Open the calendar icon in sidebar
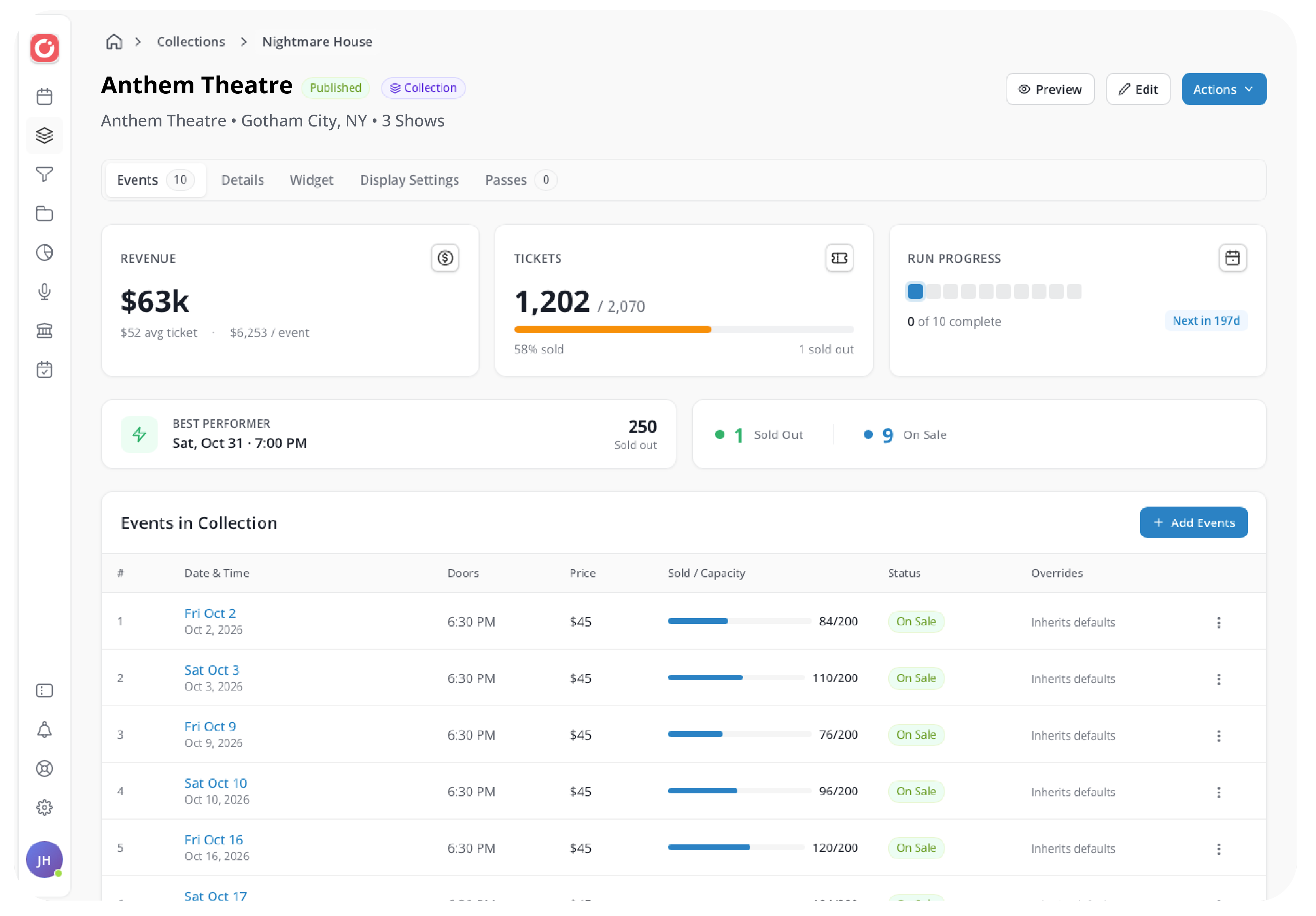 point(45,96)
